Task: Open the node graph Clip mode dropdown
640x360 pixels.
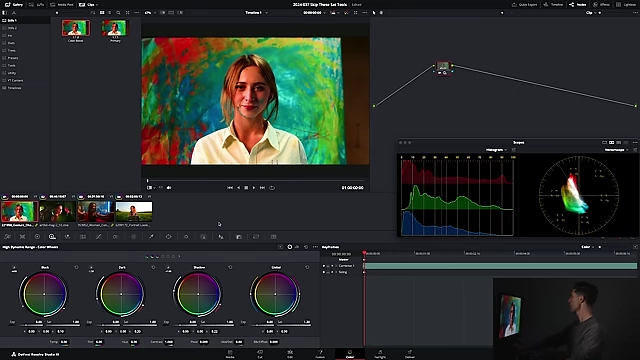Action: [x=591, y=13]
